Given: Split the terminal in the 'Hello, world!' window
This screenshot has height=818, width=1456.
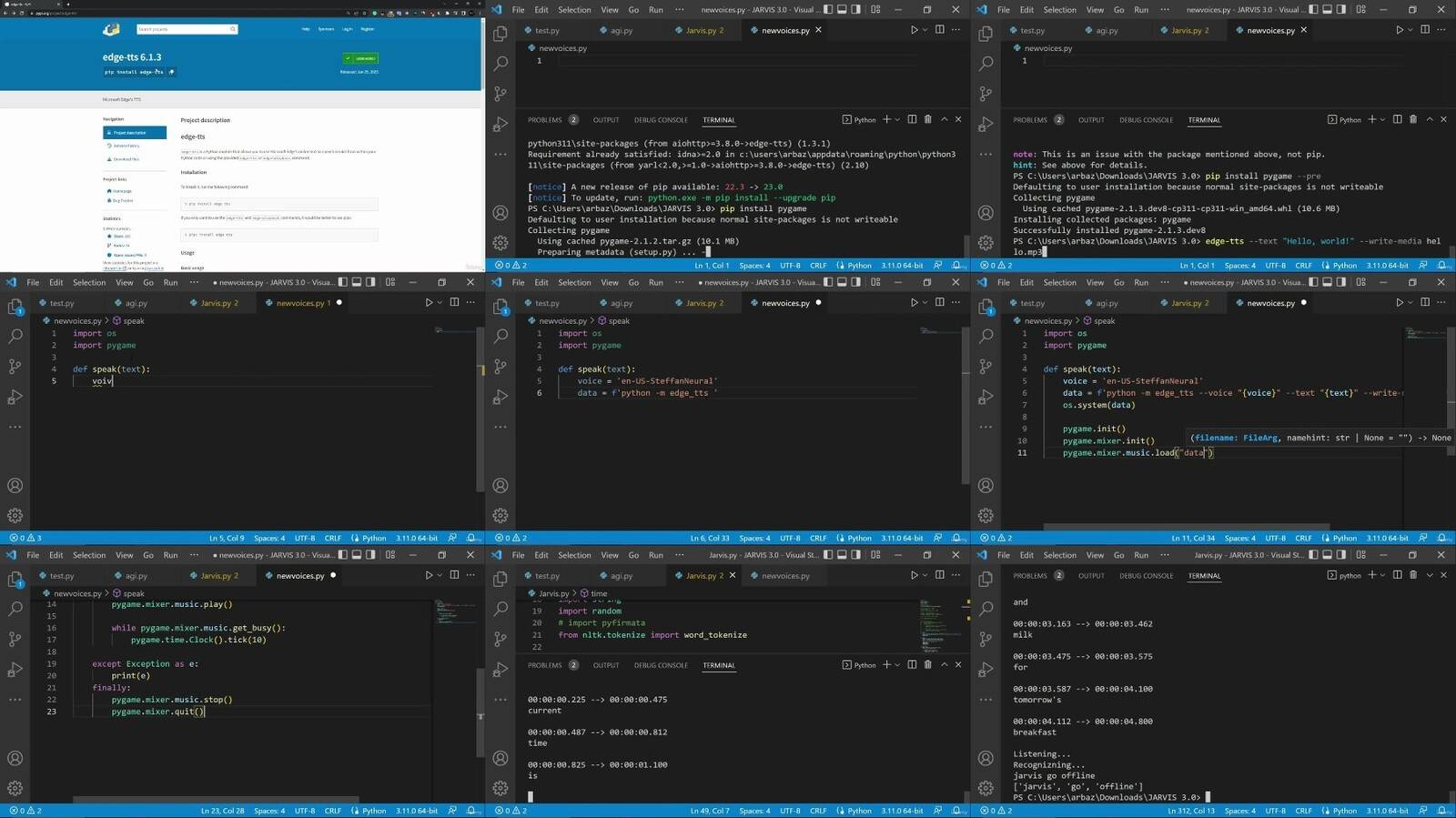Looking at the screenshot, I should coord(1397,119).
